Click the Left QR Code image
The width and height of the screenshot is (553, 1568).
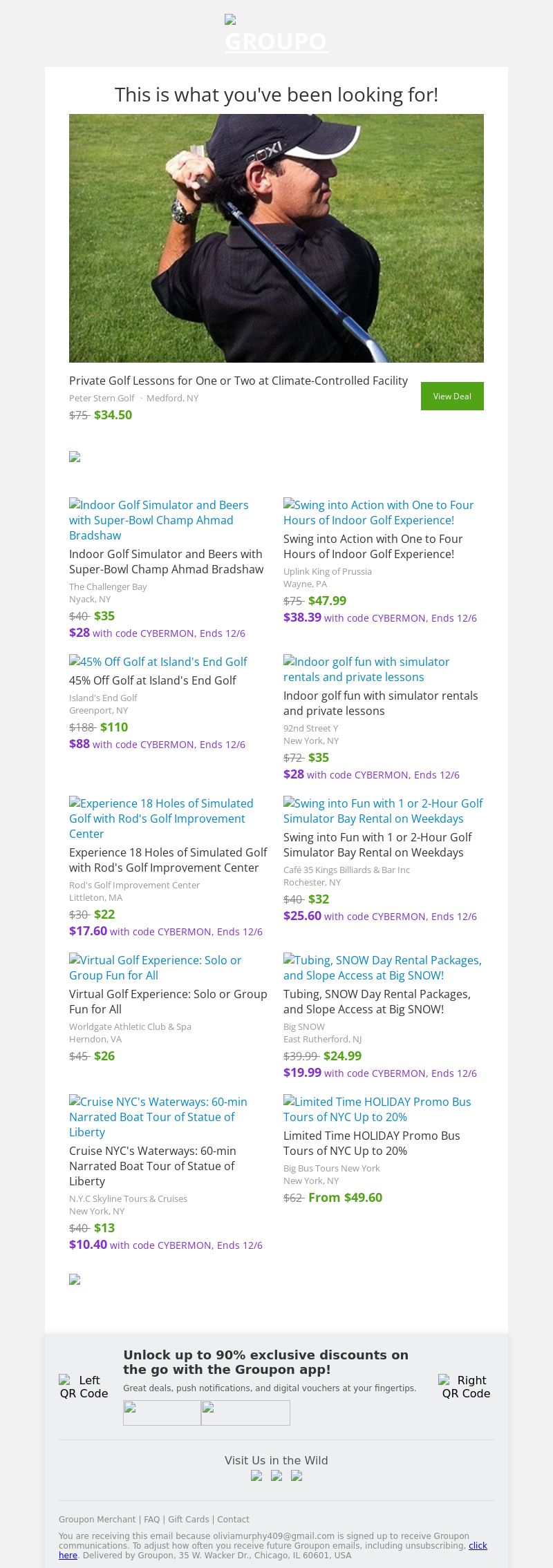(84, 1386)
